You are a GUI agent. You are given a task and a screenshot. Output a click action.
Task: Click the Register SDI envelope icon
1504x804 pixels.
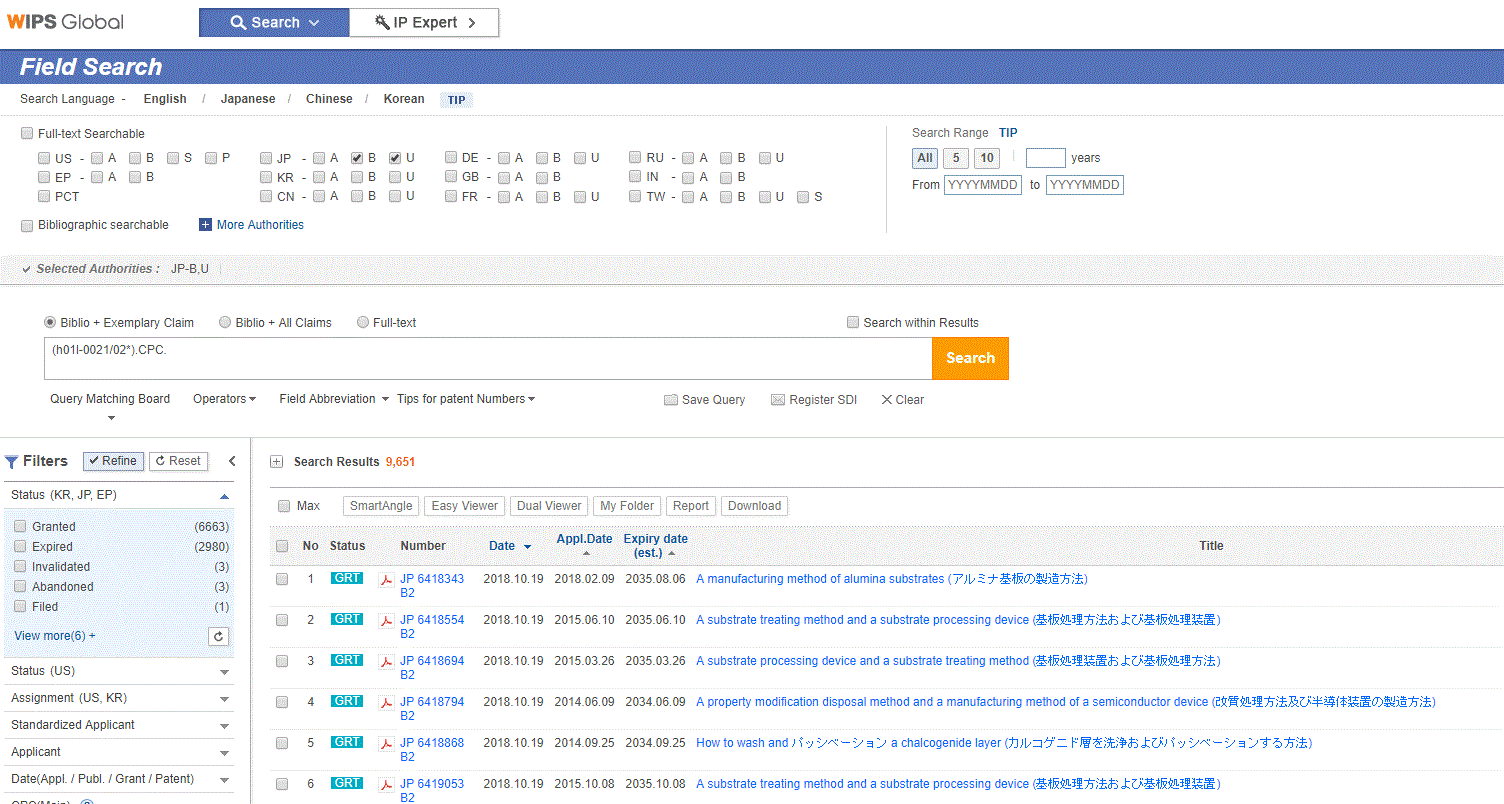[x=777, y=400]
